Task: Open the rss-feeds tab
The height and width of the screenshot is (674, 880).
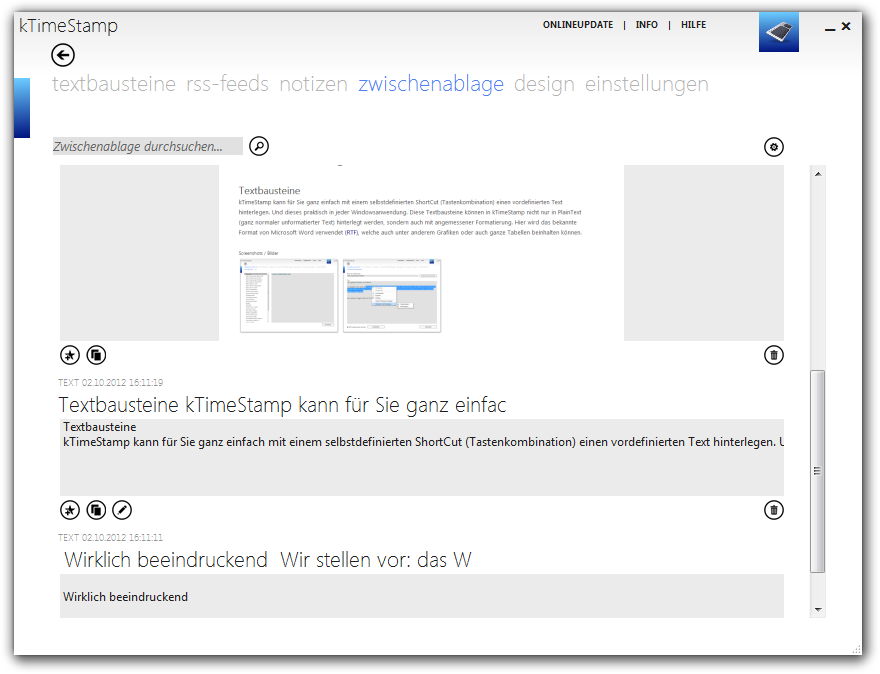Action: (227, 84)
